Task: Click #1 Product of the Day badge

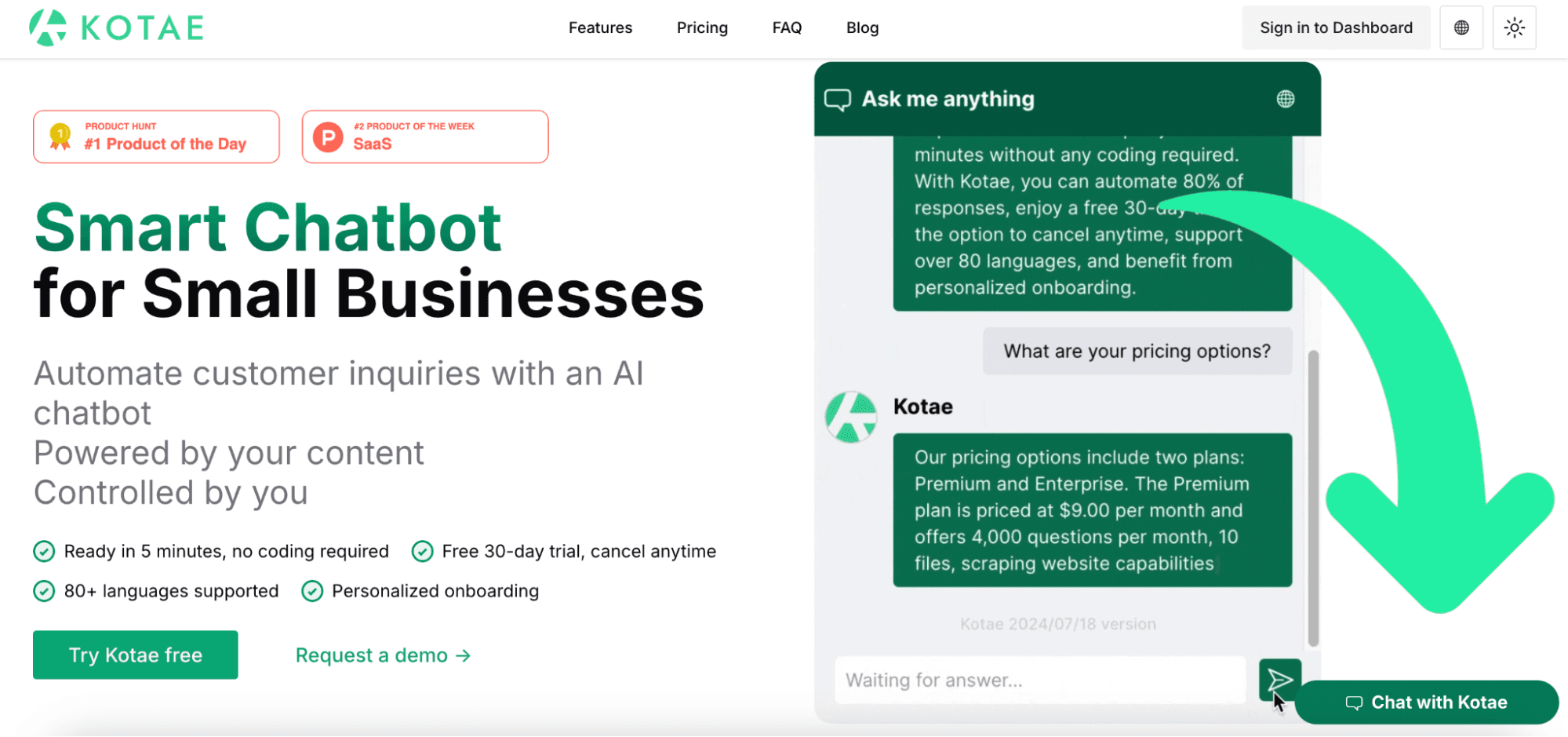Action: [x=156, y=137]
